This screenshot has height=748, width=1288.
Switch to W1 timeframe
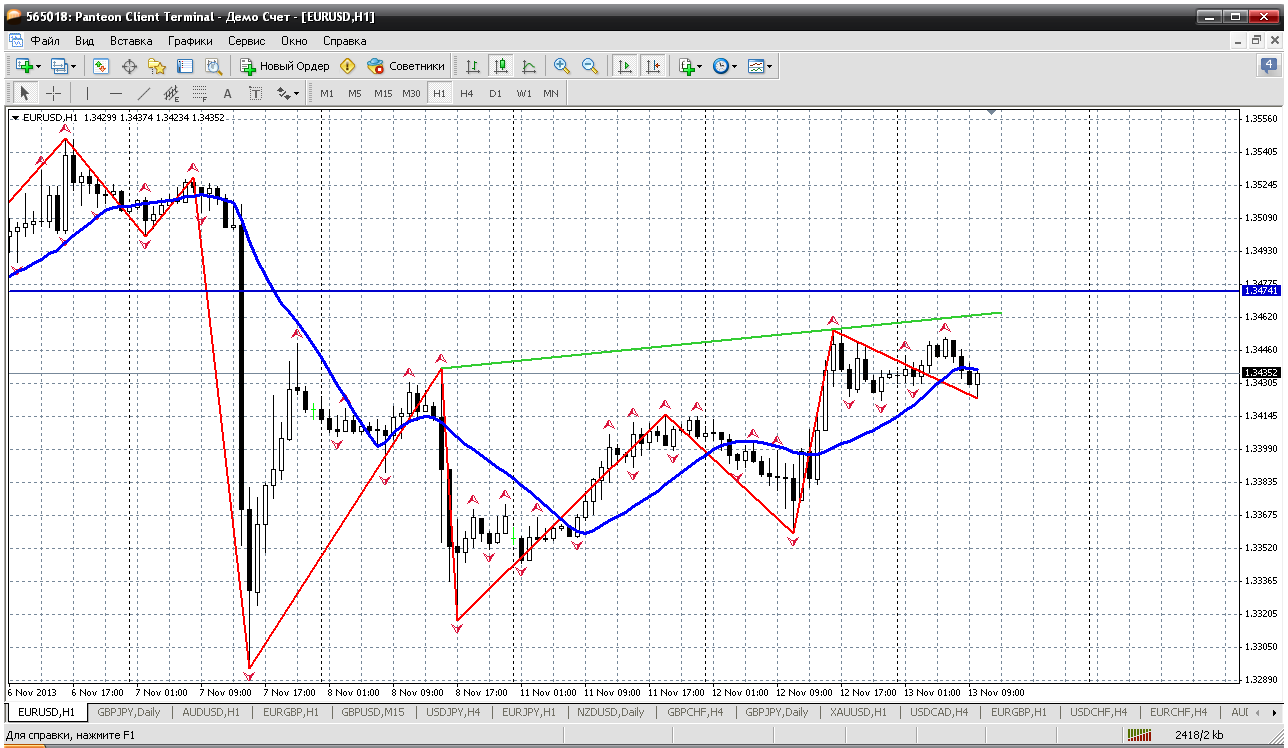524,93
